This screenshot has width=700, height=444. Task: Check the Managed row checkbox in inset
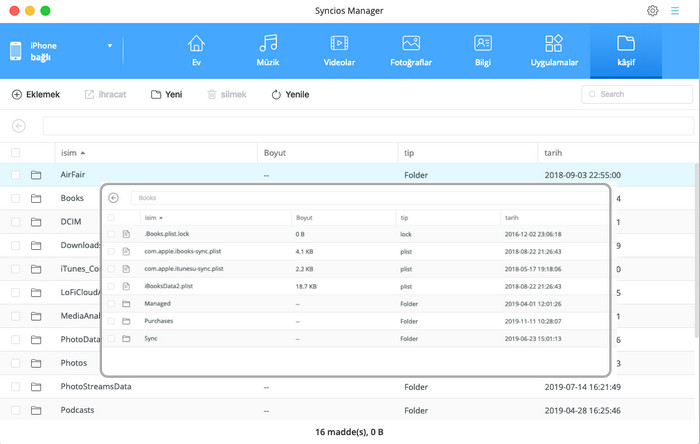click(x=111, y=303)
